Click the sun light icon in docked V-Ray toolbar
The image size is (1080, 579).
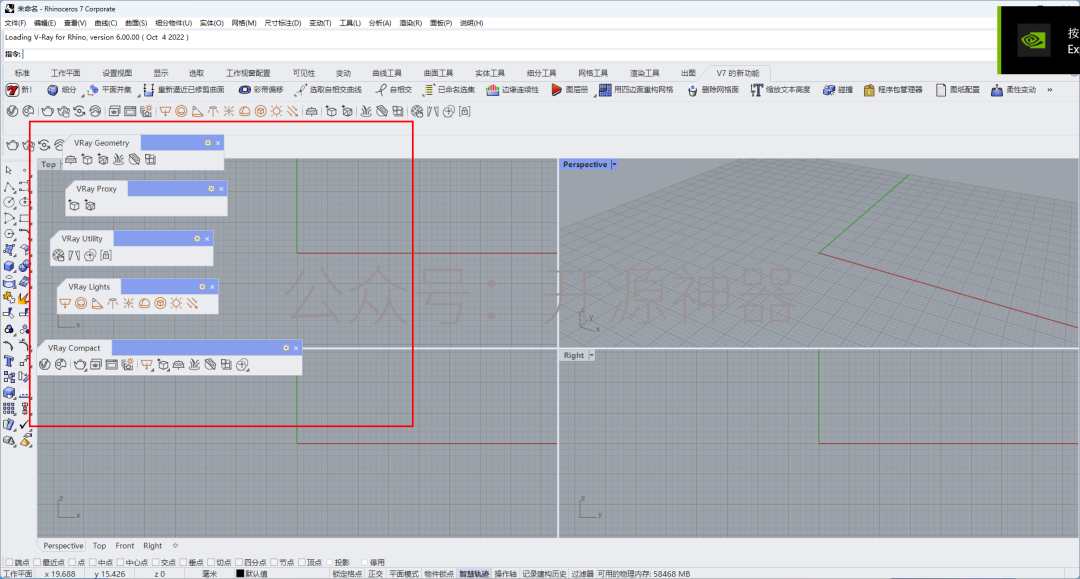pyautogui.click(x=276, y=112)
